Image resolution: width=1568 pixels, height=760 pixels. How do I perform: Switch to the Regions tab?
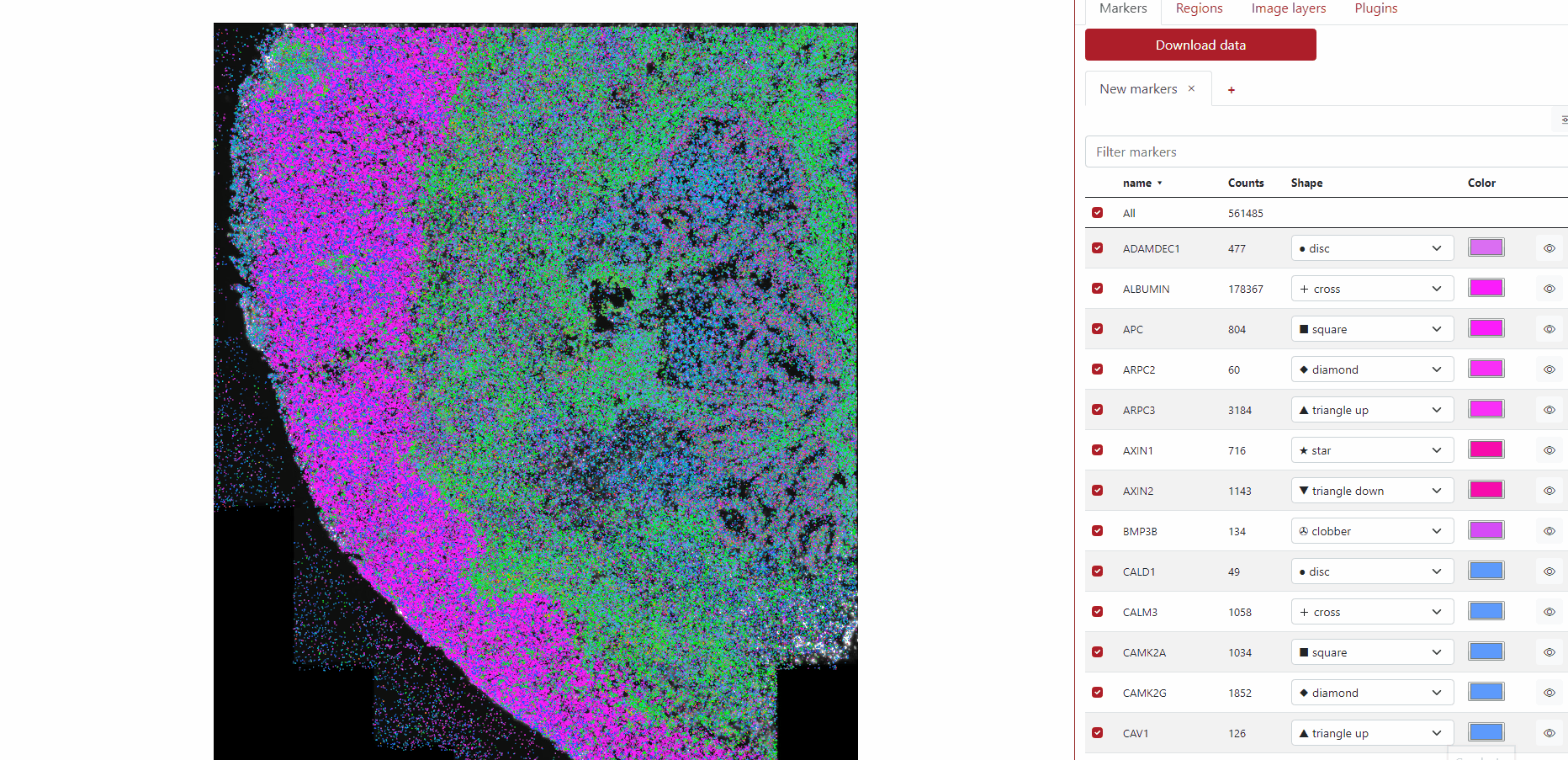(x=1199, y=8)
